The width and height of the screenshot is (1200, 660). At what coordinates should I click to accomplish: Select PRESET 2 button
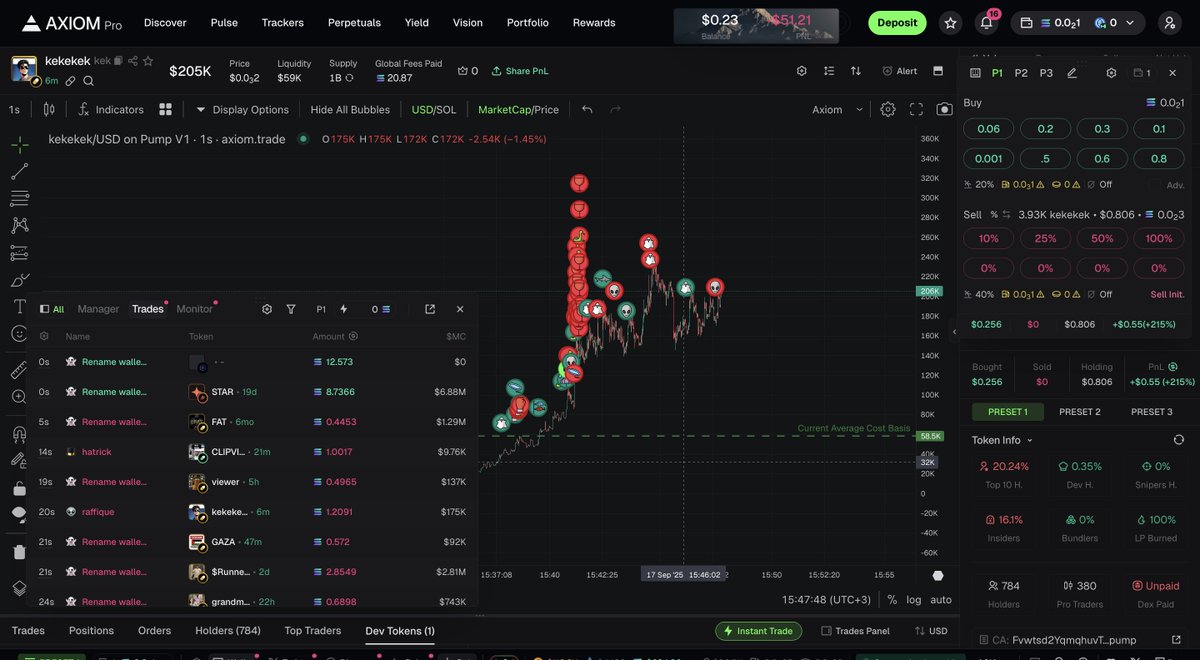(1080, 412)
